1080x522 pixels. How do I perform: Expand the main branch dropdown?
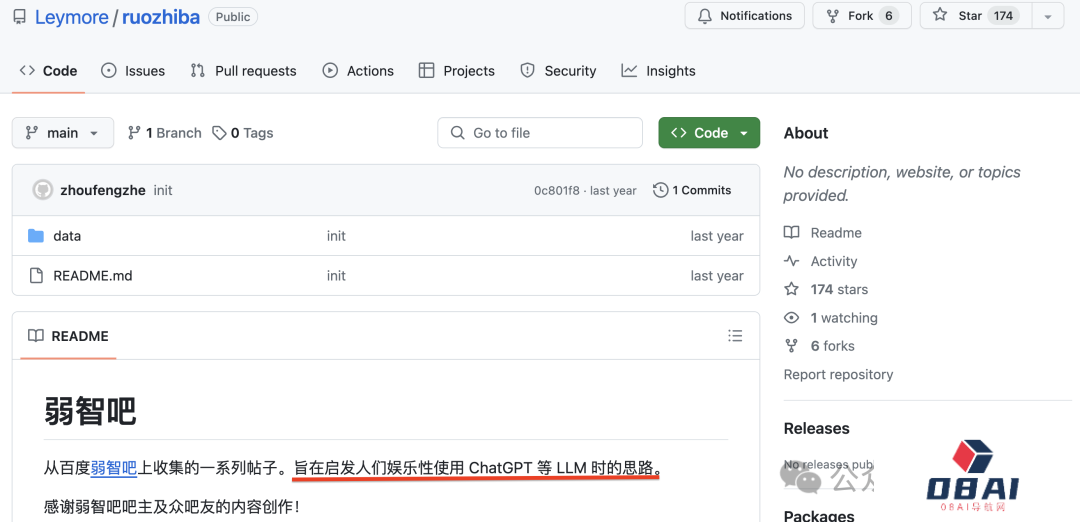[x=62, y=133]
